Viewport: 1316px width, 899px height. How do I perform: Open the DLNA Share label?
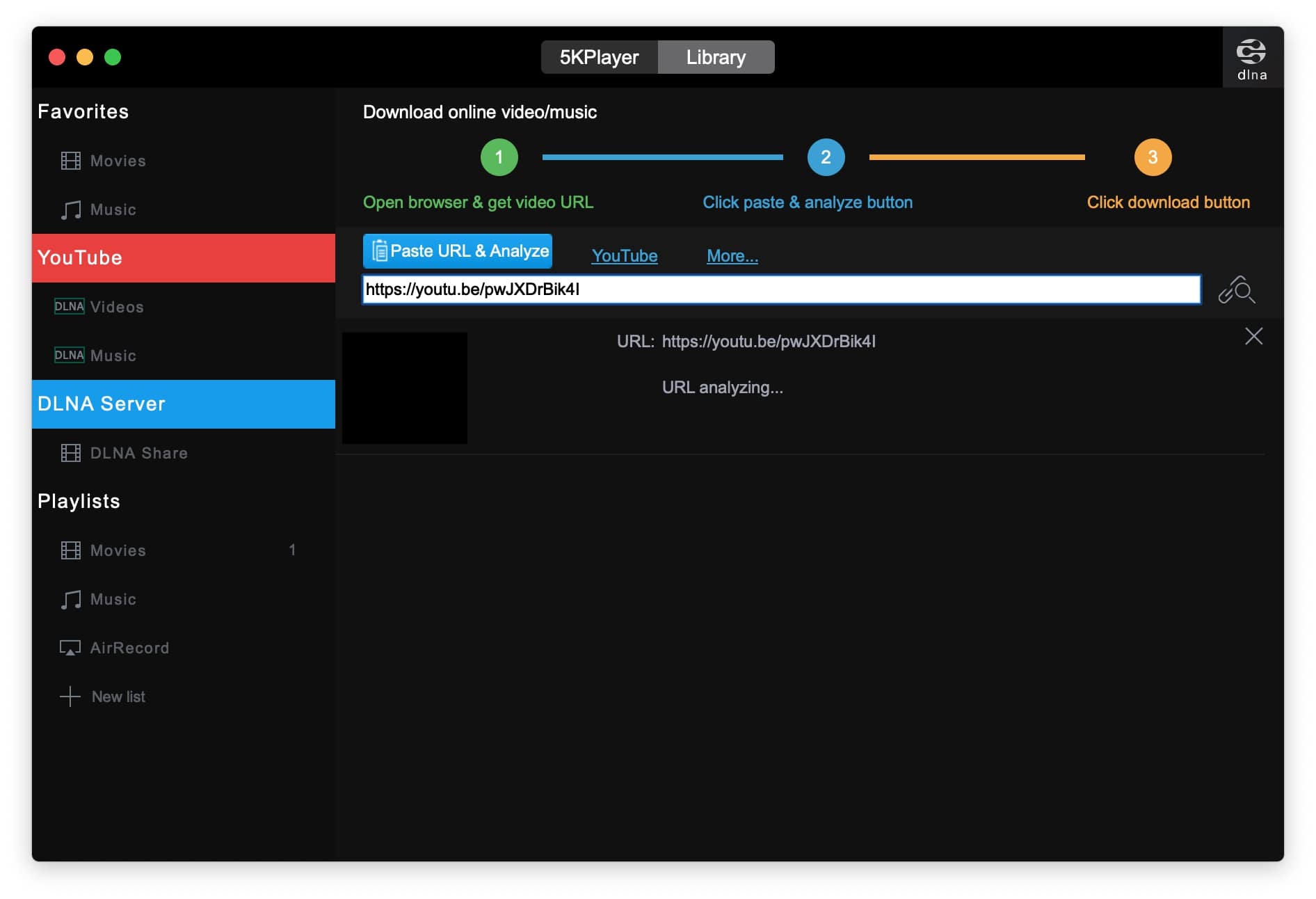pos(139,453)
